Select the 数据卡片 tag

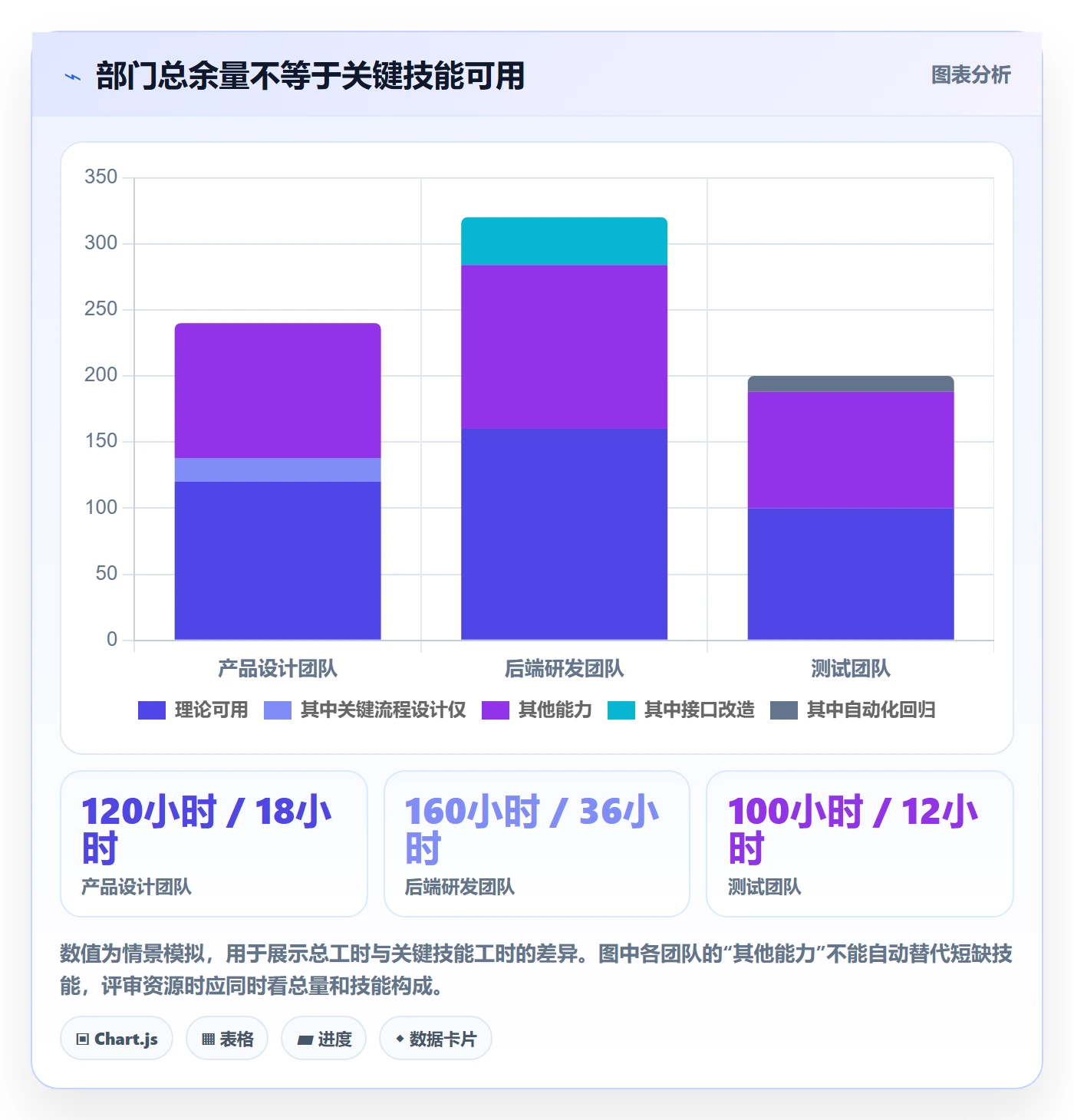(x=436, y=1039)
